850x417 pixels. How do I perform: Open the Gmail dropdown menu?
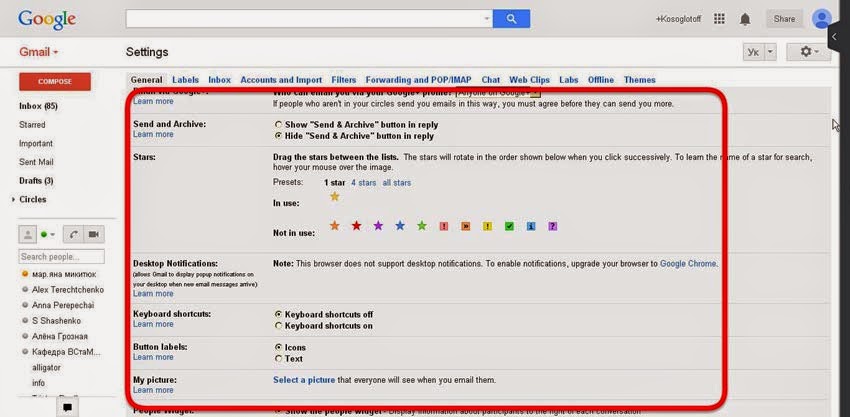(x=38, y=52)
